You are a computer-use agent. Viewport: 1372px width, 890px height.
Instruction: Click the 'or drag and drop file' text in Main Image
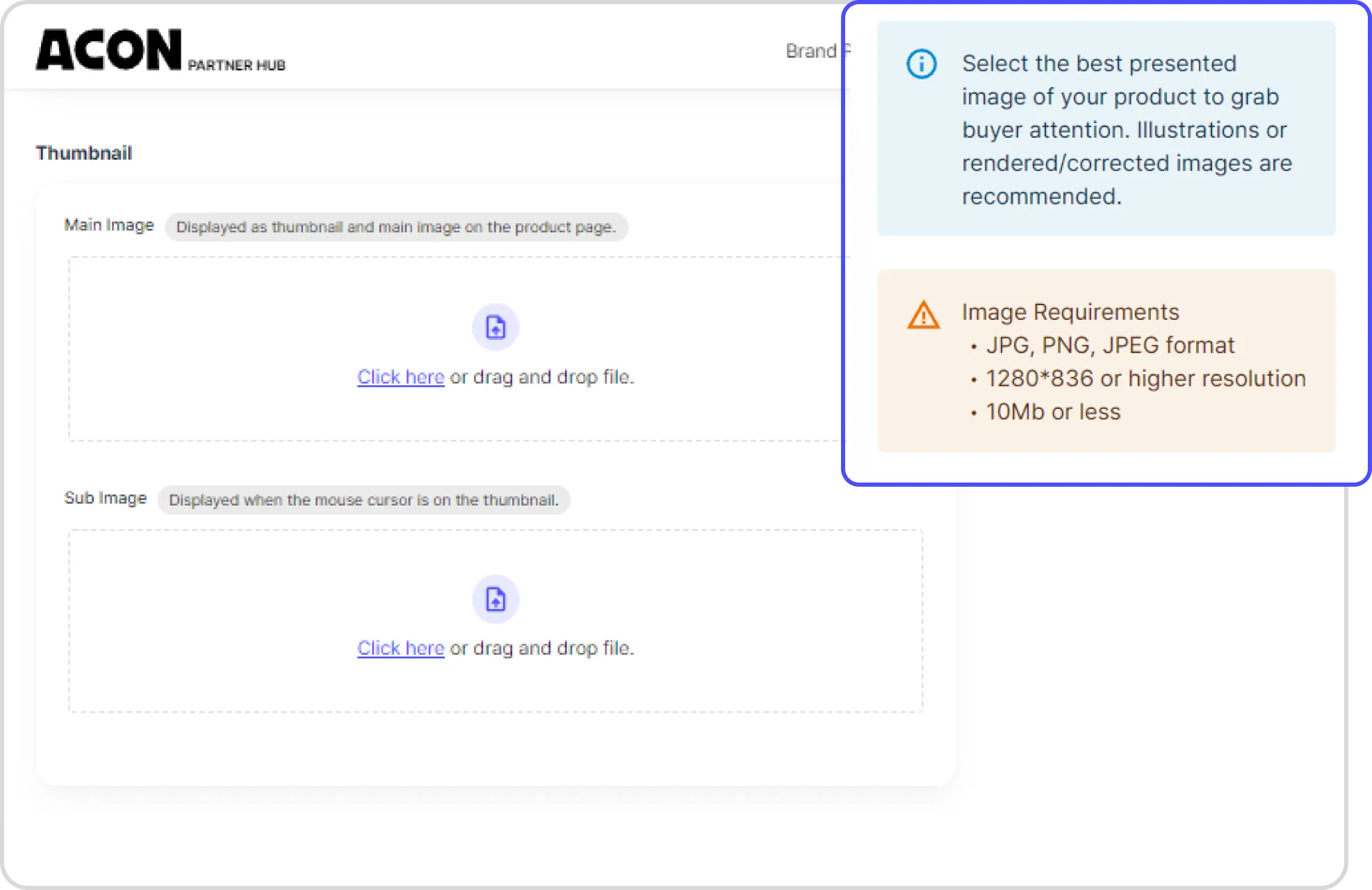542,377
